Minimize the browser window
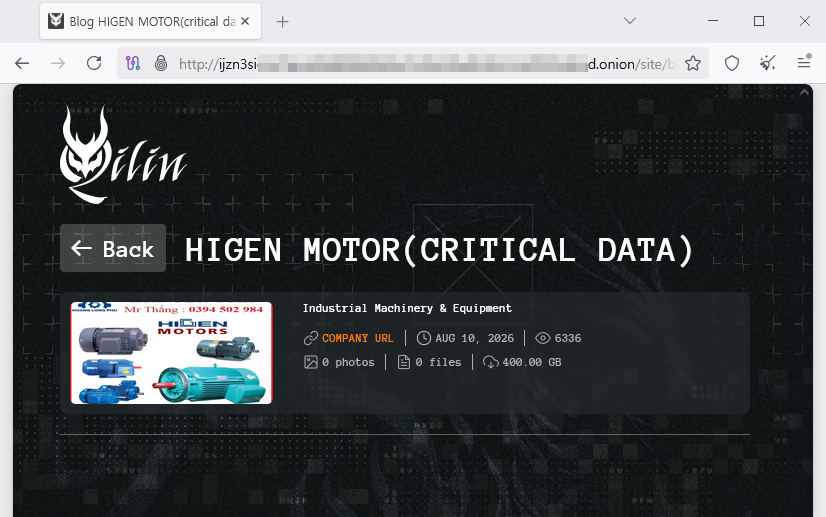Screen dimensions: 826x517 (713, 21)
